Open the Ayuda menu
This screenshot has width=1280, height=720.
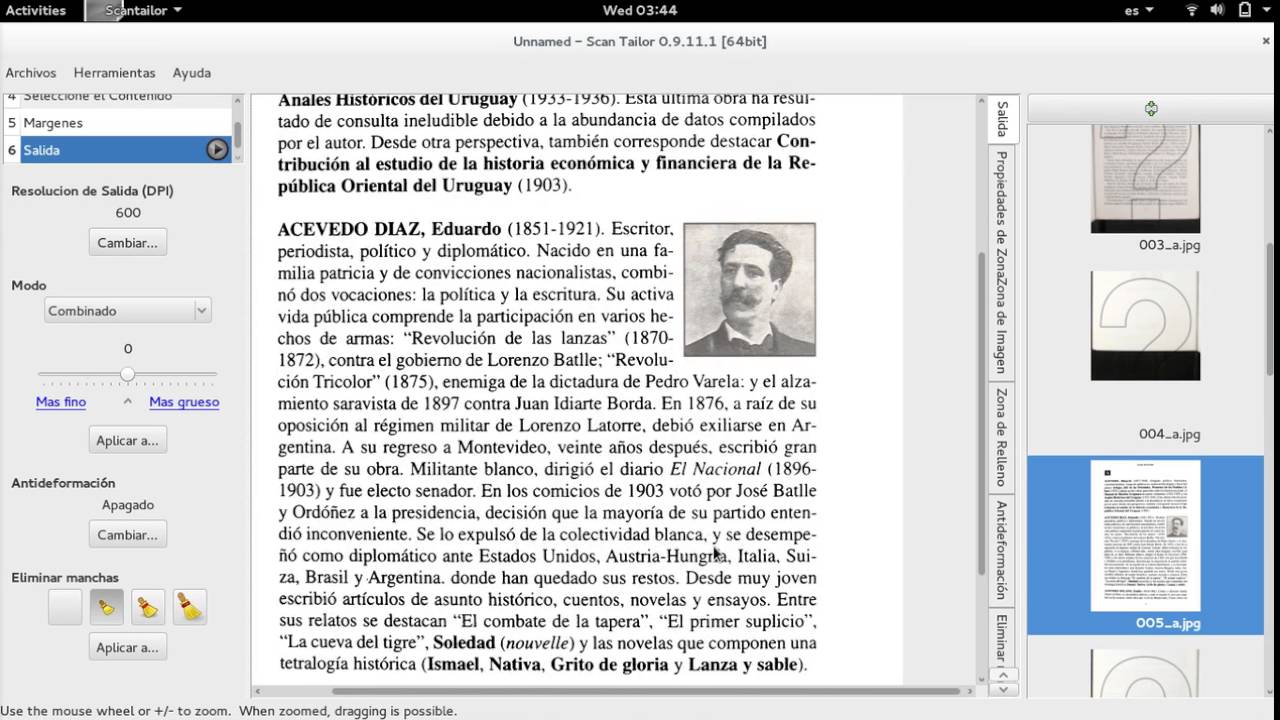coord(191,73)
